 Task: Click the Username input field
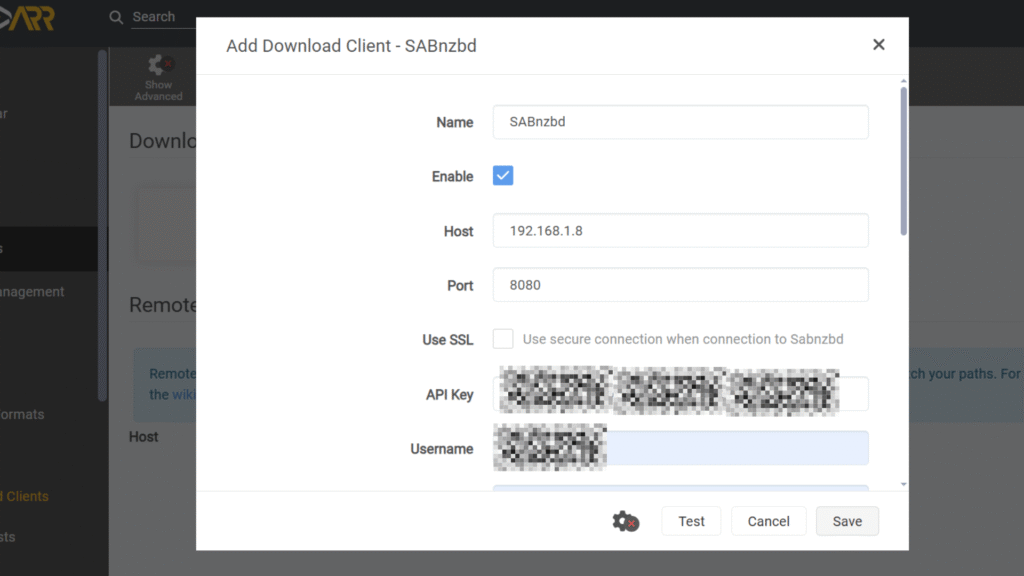coord(736,449)
